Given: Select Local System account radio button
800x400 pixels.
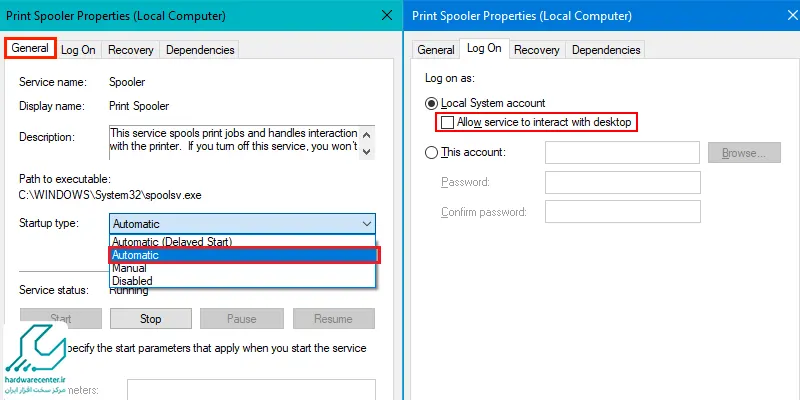Looking at the screenshot, I should point(432,104).
